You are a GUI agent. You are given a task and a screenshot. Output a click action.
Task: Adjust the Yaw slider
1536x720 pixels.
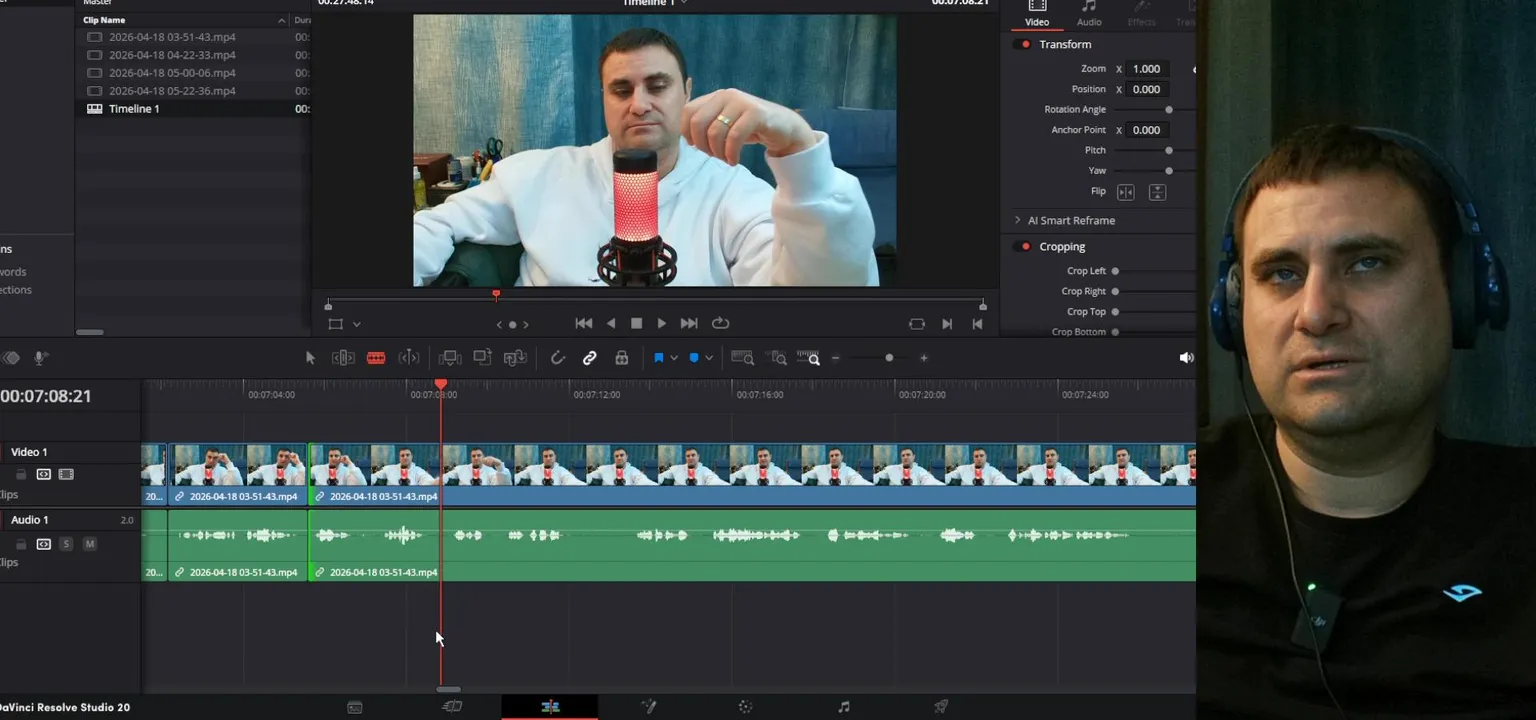click(x=1168, y=171)
